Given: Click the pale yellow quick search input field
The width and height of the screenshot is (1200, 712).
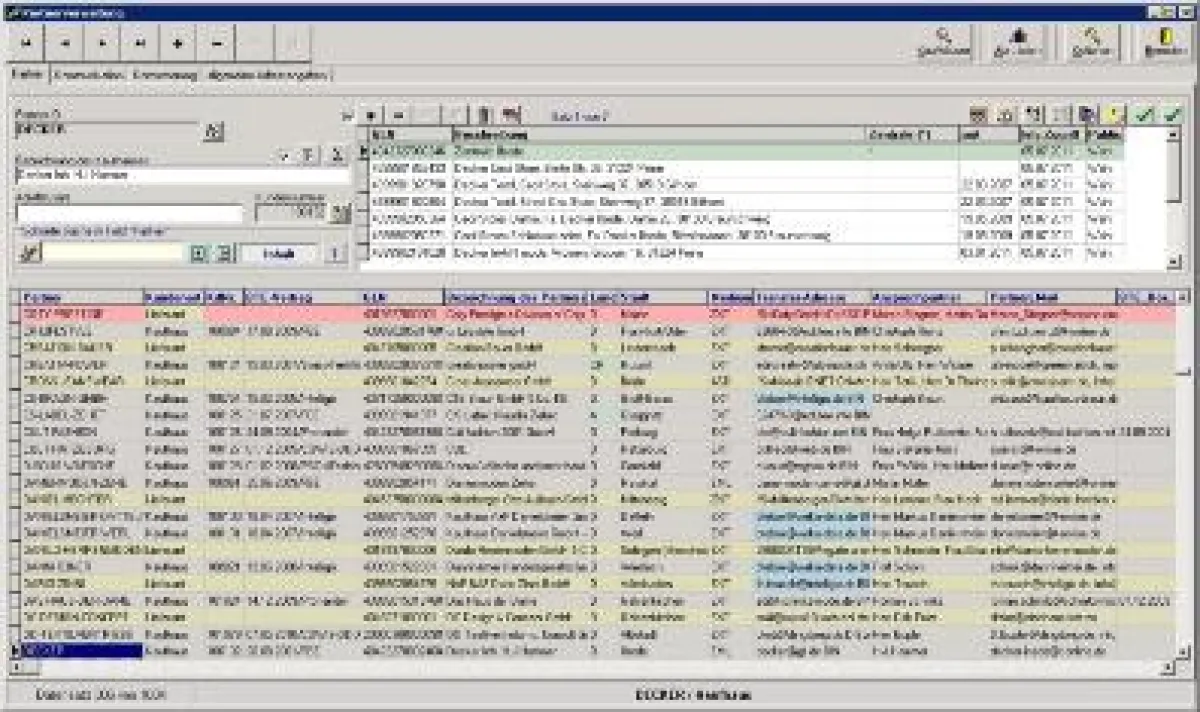Looking at the screenshot, I should pyautogui.click(x=114, y=254).
